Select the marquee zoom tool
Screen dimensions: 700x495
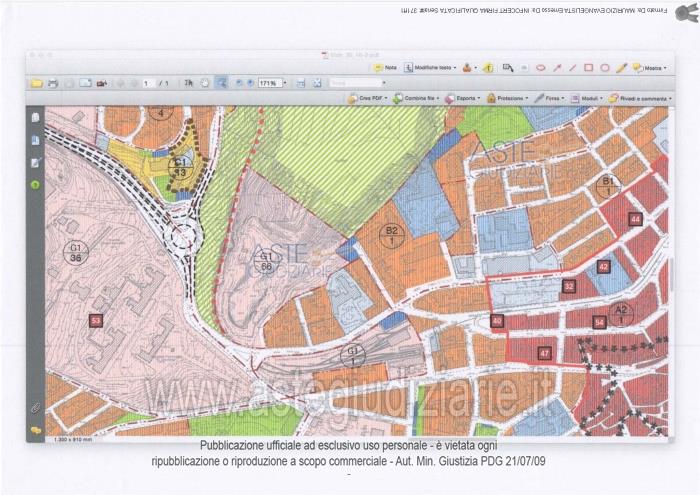point(221,83)
